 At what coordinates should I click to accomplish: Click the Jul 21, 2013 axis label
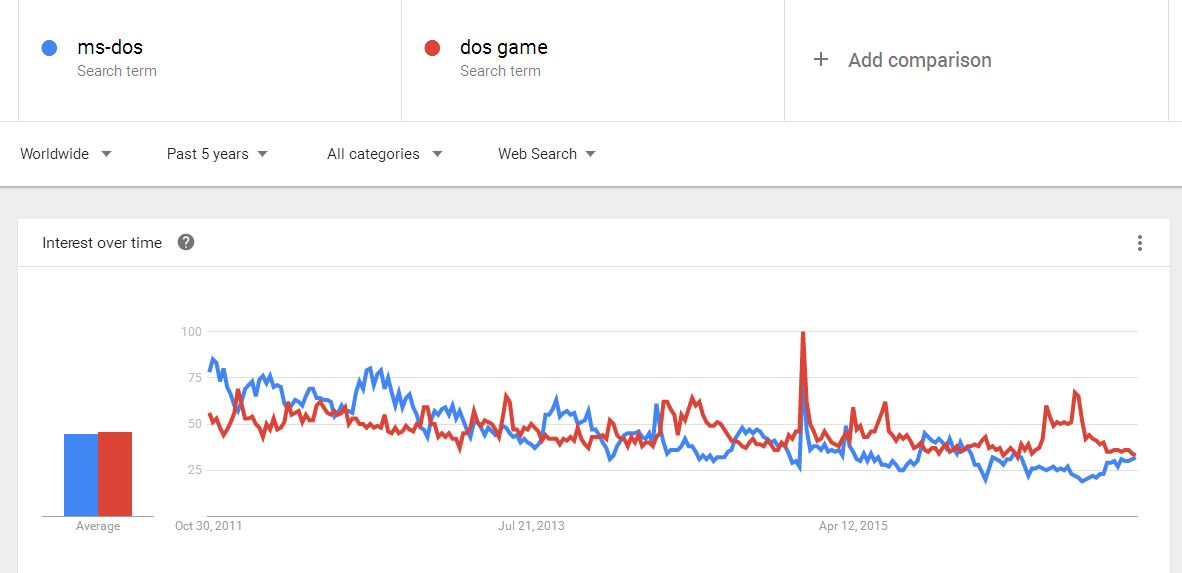(531, 526)
